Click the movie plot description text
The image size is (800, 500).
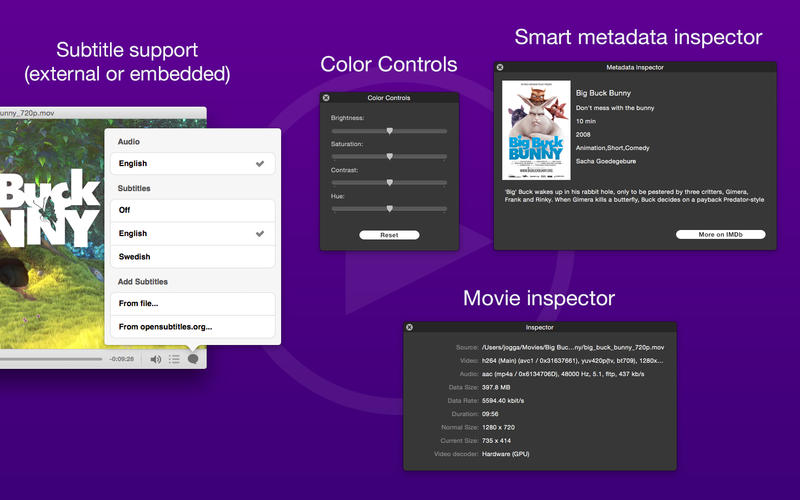634,195
